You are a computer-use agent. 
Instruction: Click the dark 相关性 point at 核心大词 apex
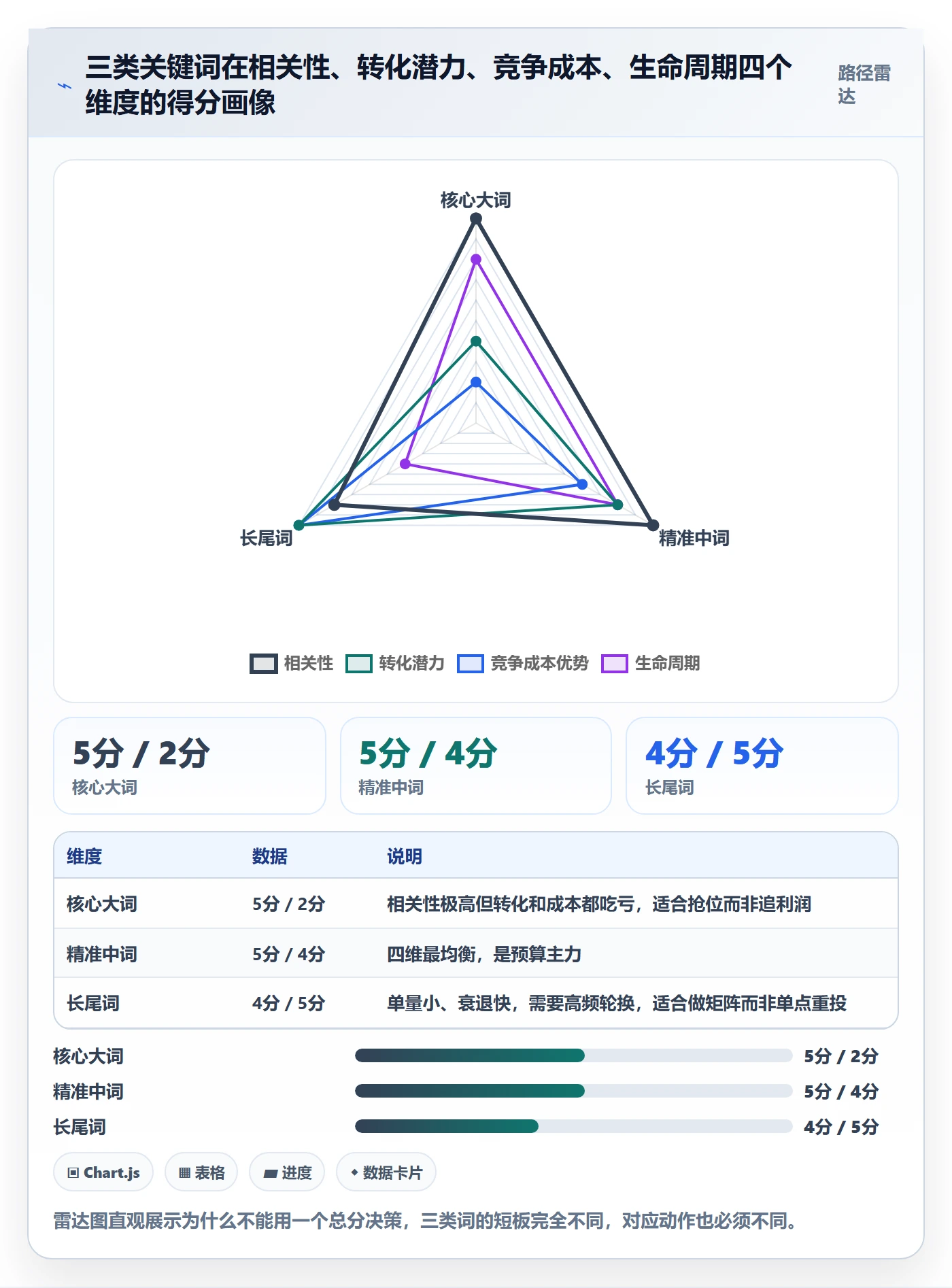pyautogui.click(x=476, y=218)
